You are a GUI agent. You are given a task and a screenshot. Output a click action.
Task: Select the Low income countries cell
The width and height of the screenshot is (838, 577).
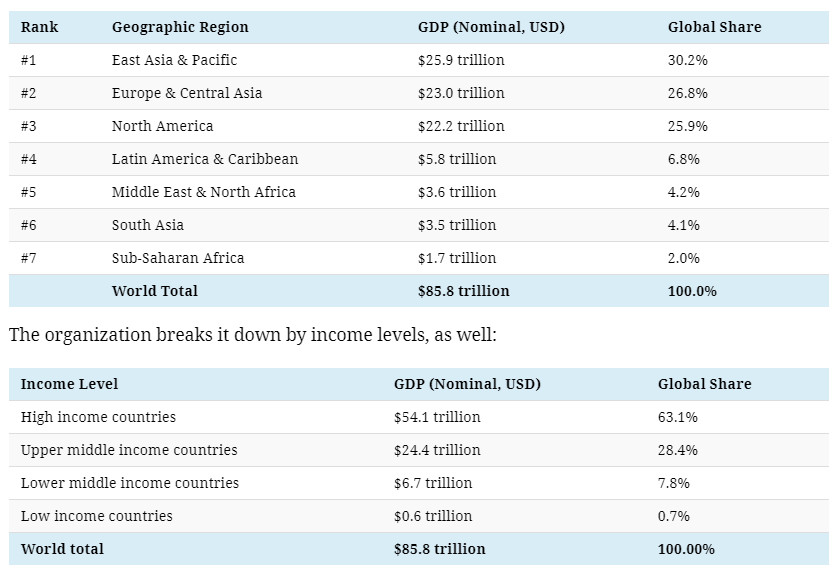[97, 516]
